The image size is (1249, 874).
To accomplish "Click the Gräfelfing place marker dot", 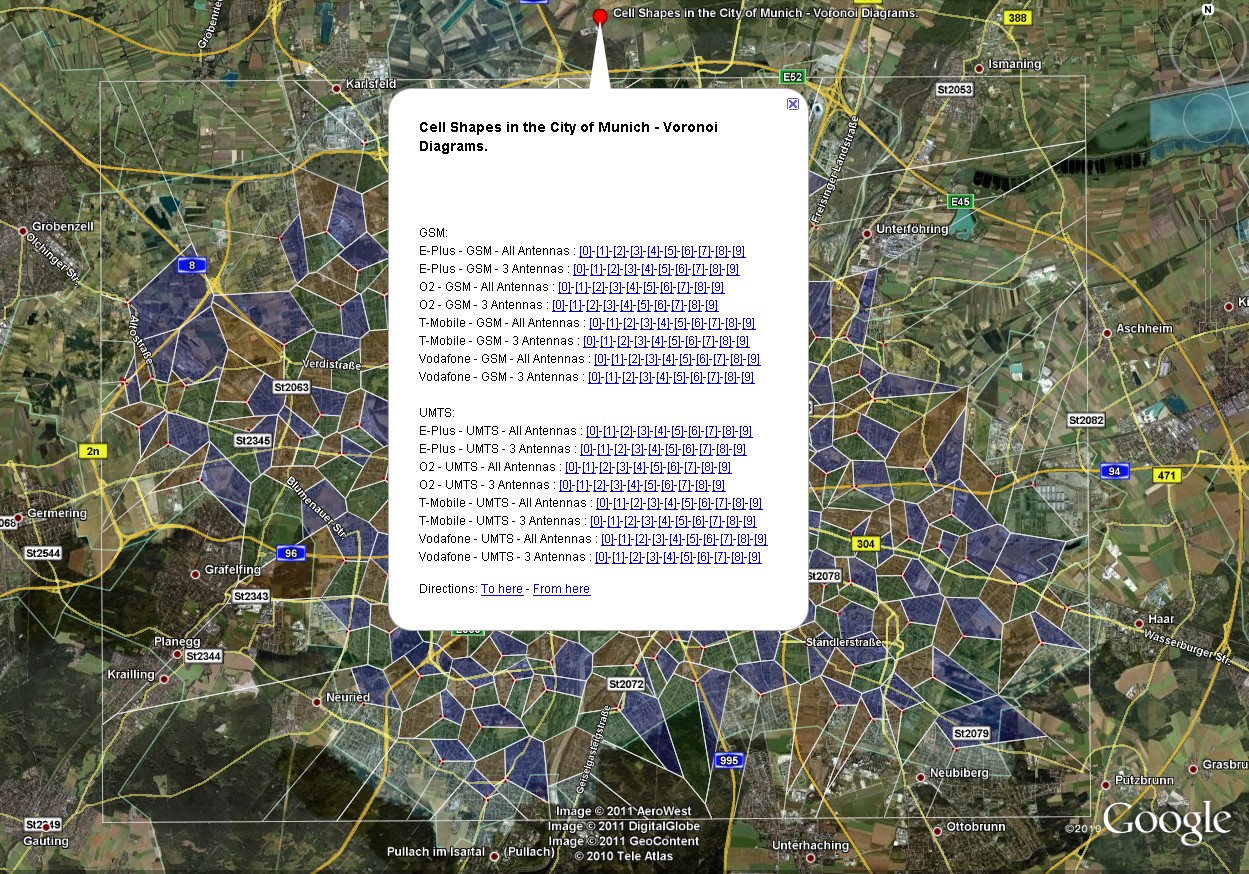I will point(195,574).
